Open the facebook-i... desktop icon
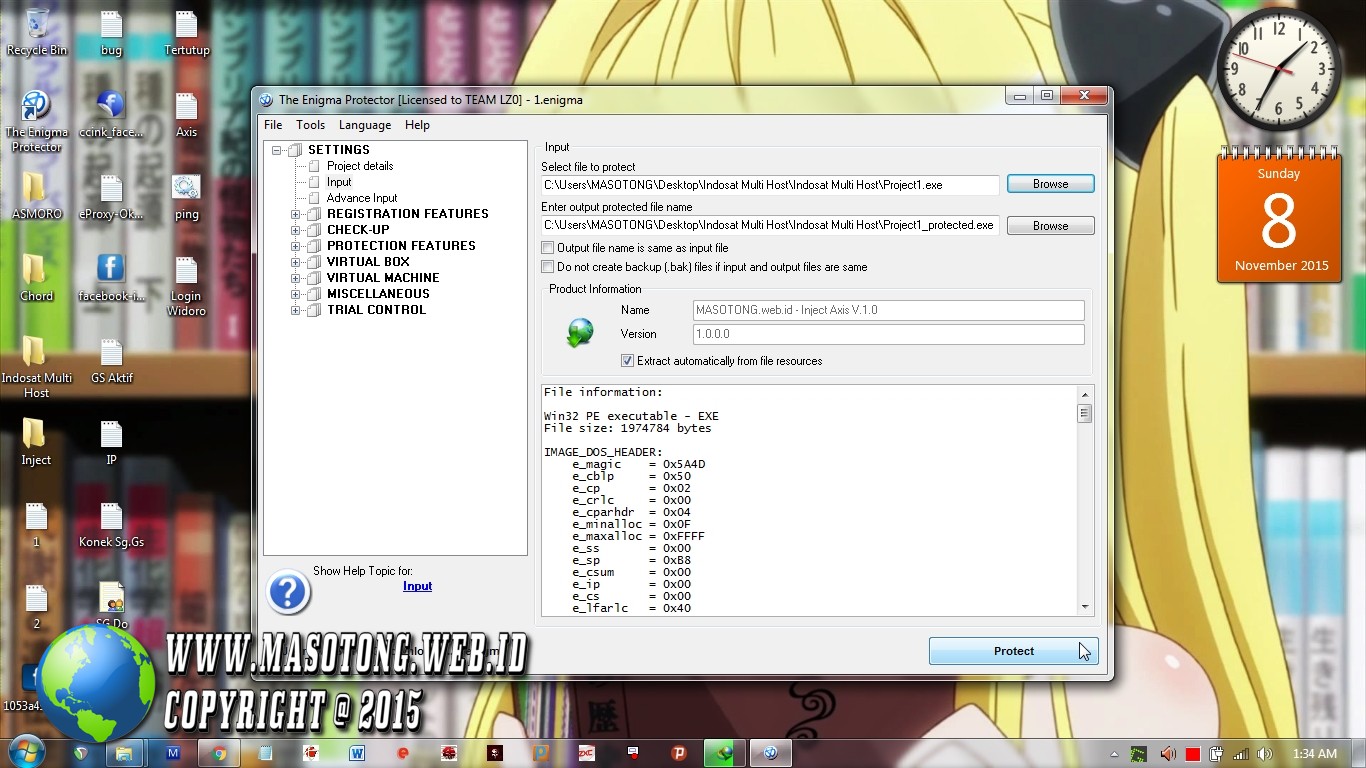Screen dimensions: 1366x768 111,277
